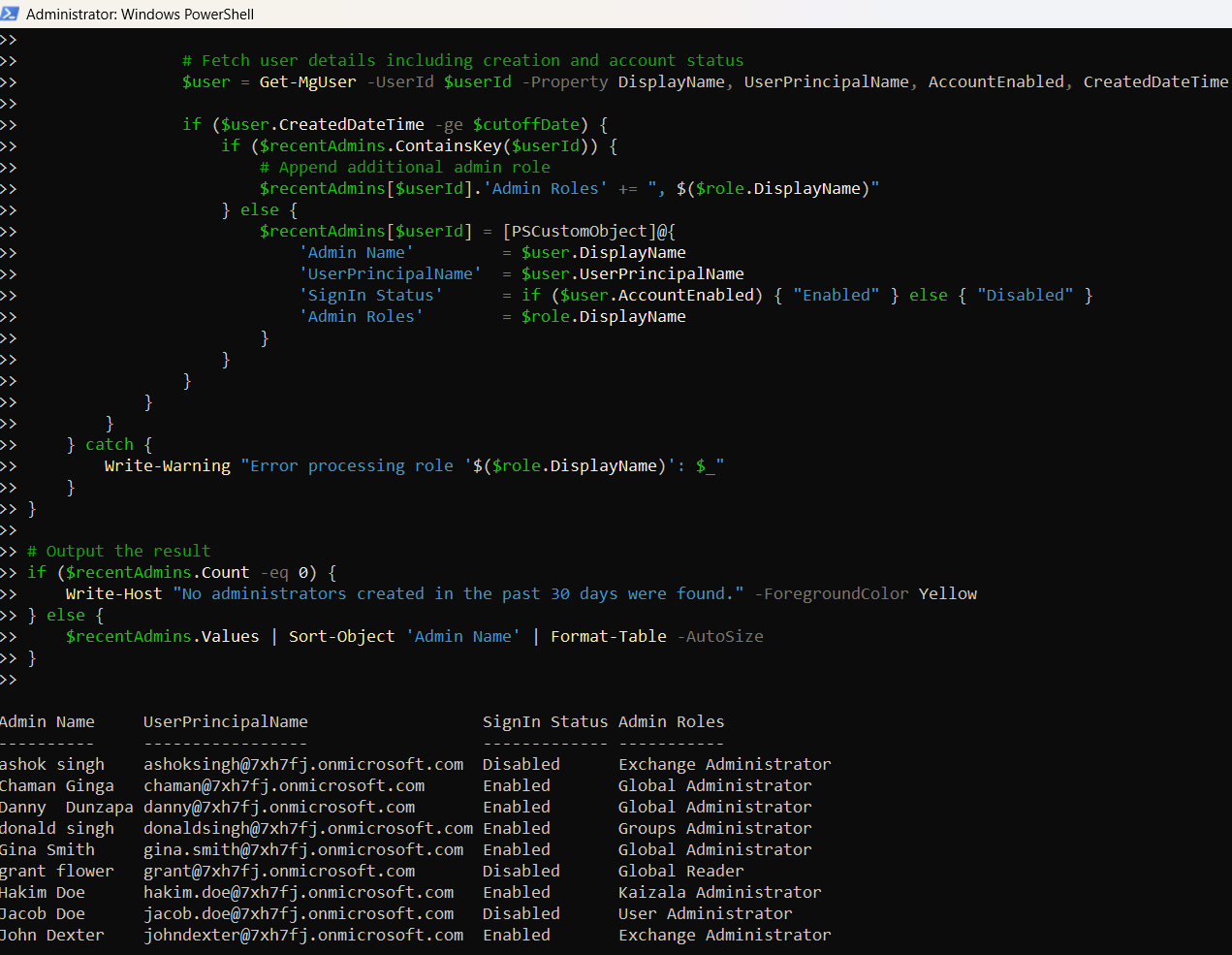Click the Kaizala Administrator role entry
The image size is (1232, 955).
[719, 893]
